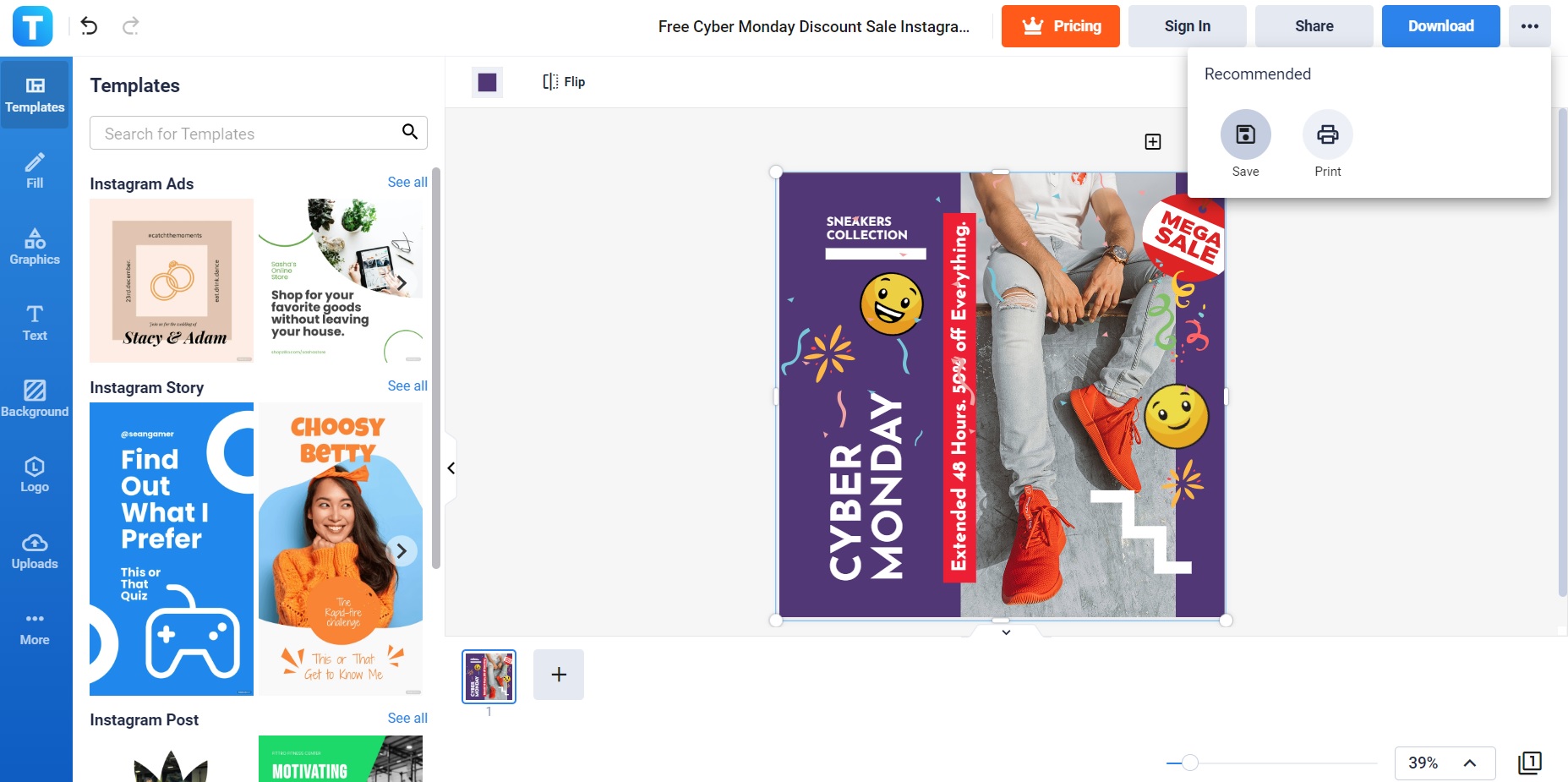Click the Search for Templates field
1568x782 pixels.
point(258,133)
